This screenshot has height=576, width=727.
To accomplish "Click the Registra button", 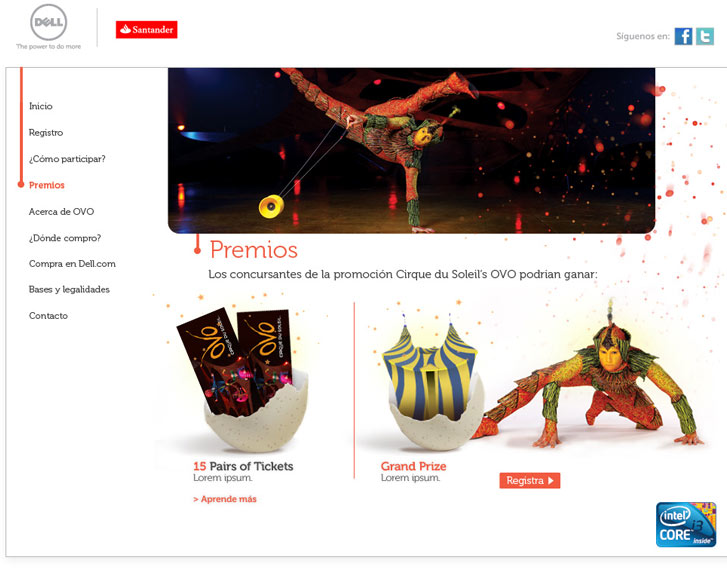I will click(529, 480).
